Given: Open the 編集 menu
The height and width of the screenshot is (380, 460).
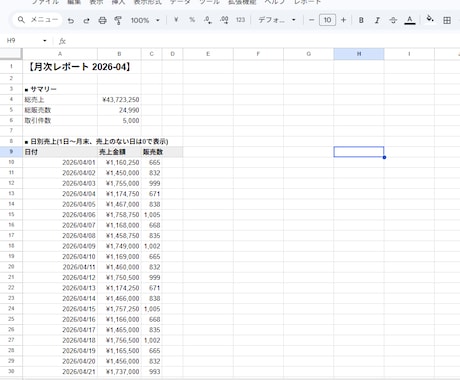Looking at the screenshot, I should click(x=74, y=2).
